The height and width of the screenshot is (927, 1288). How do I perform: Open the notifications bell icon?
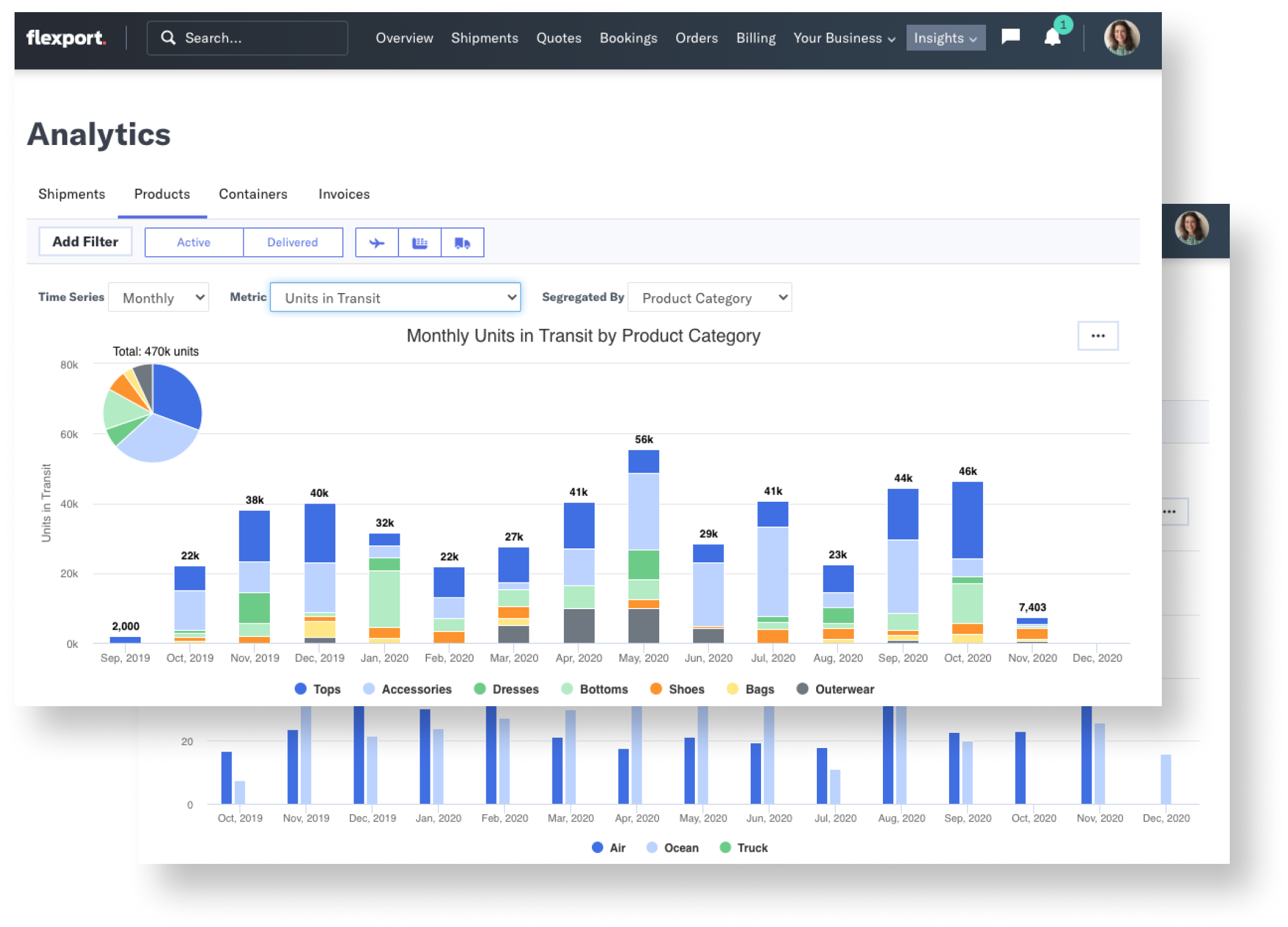coord(1052,38)
